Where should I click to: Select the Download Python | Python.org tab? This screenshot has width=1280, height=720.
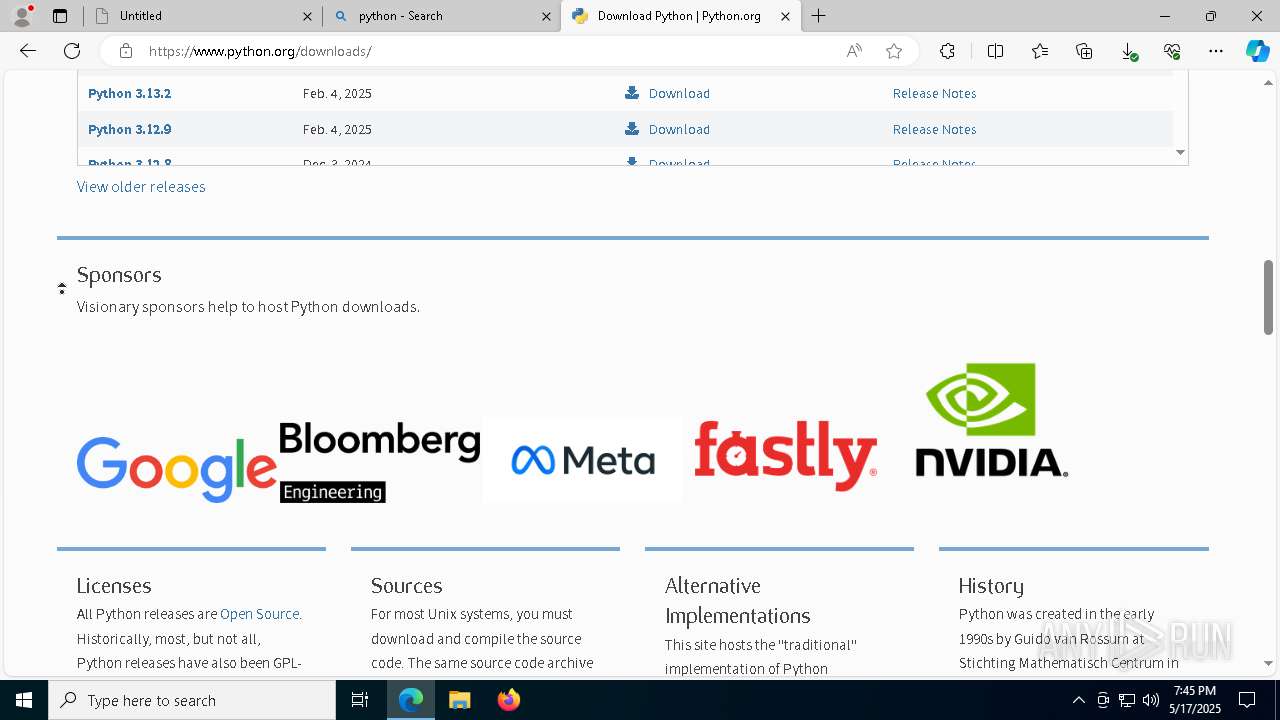(x=680, y=16)
